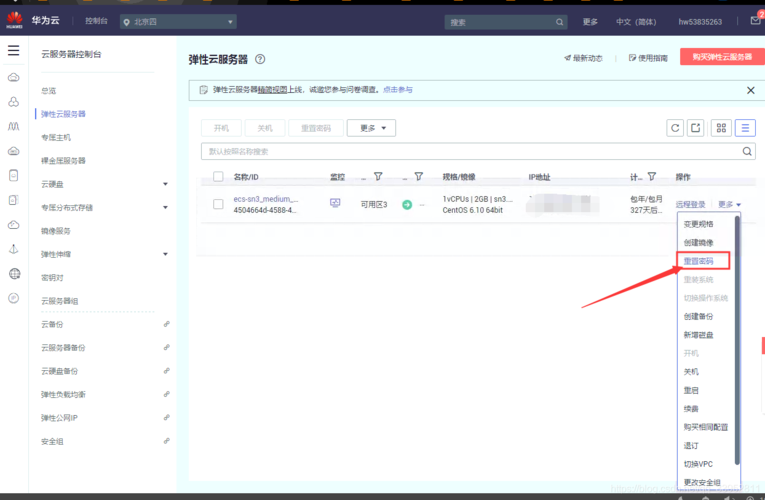The width and height of the screenshot is (765, 500).
Task: Refresh the server list
Action: point(675,128)
